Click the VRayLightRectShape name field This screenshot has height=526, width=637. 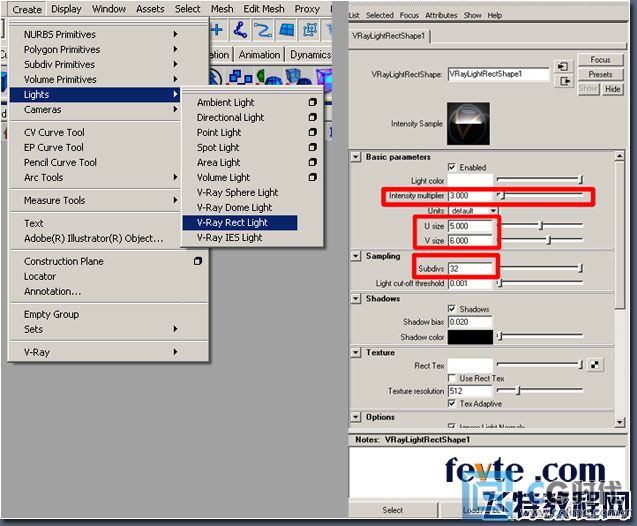tap(498, 74)
